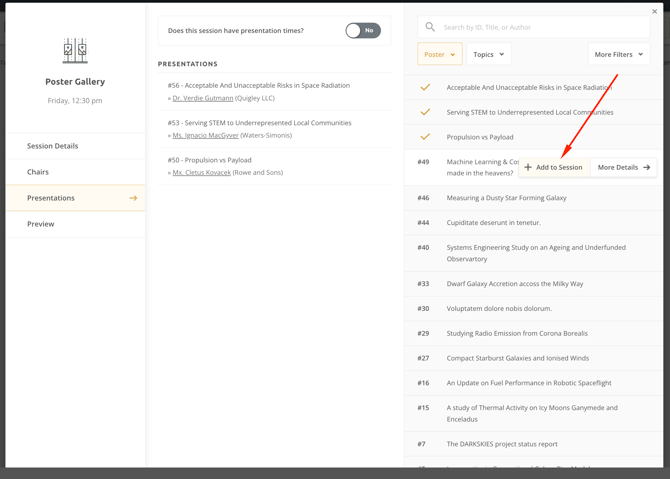
Task: Switch to the Chairs tab
Action: click(38, 172)
